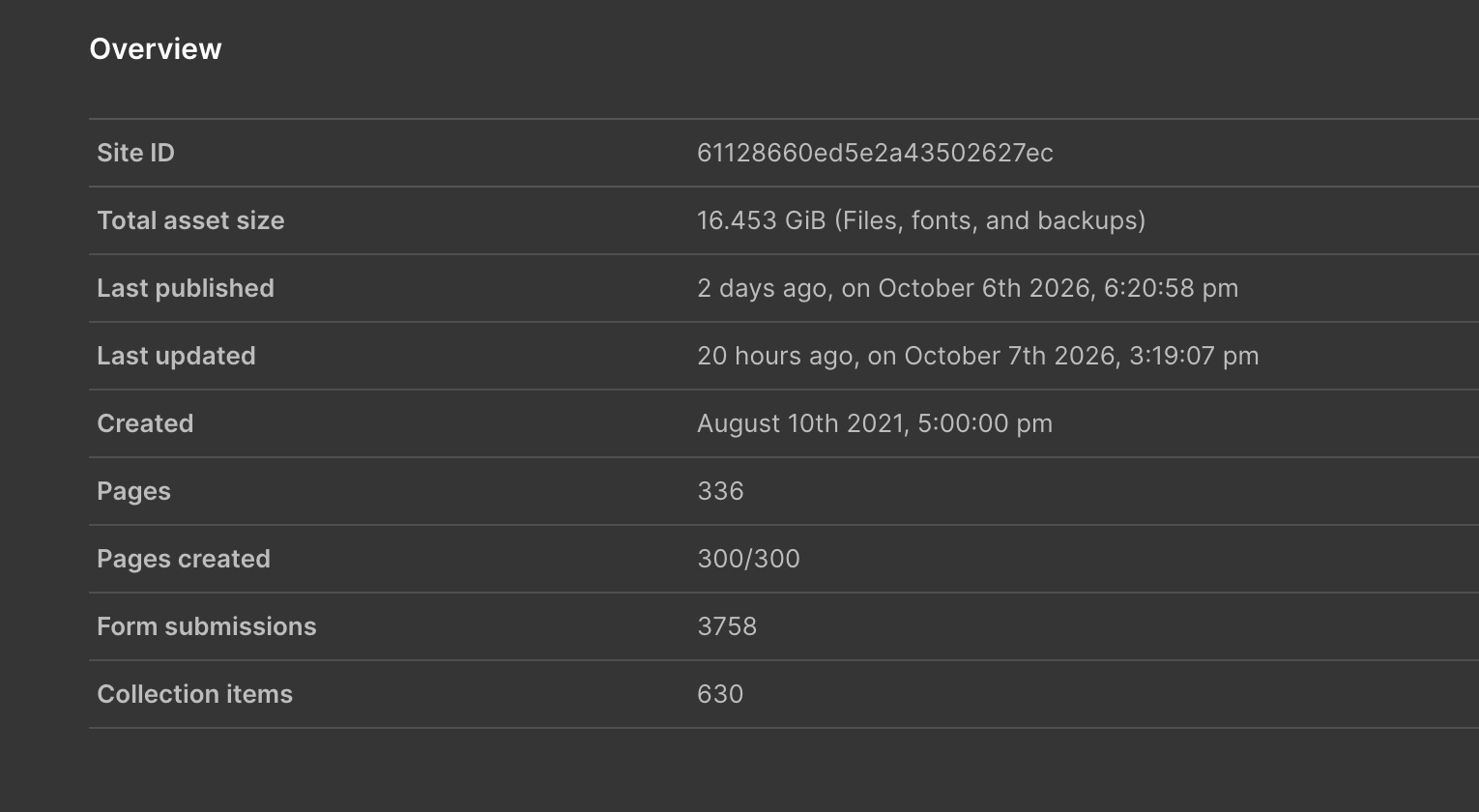
Task: Click the Pages label
Action: click(133, 491)
